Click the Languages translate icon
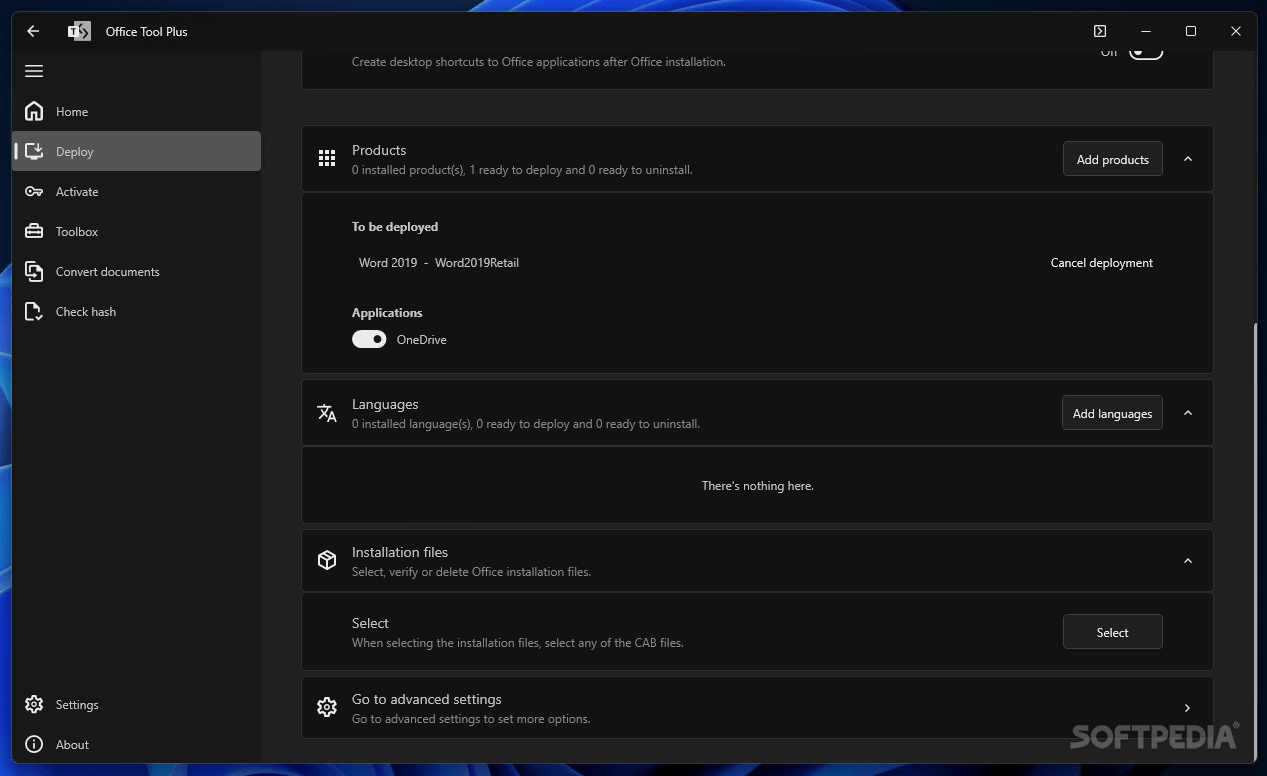This screenshot has width=1267, height=776. tap(327, 413)
